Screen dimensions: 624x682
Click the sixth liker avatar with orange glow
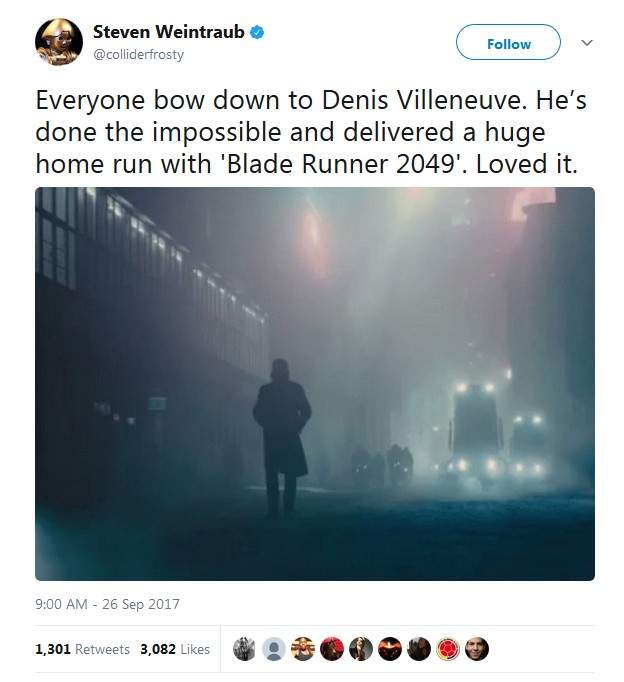(x=390, y=649)
